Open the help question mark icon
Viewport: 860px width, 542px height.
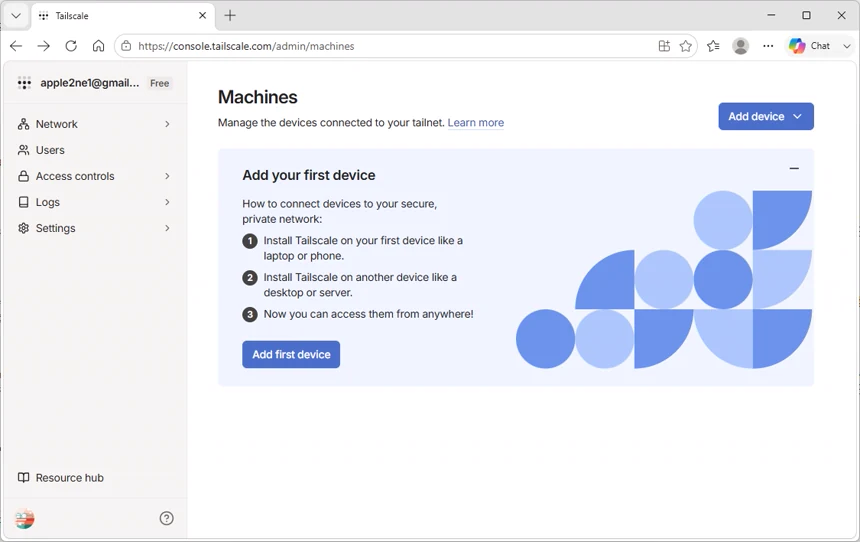tap(167, 518)
